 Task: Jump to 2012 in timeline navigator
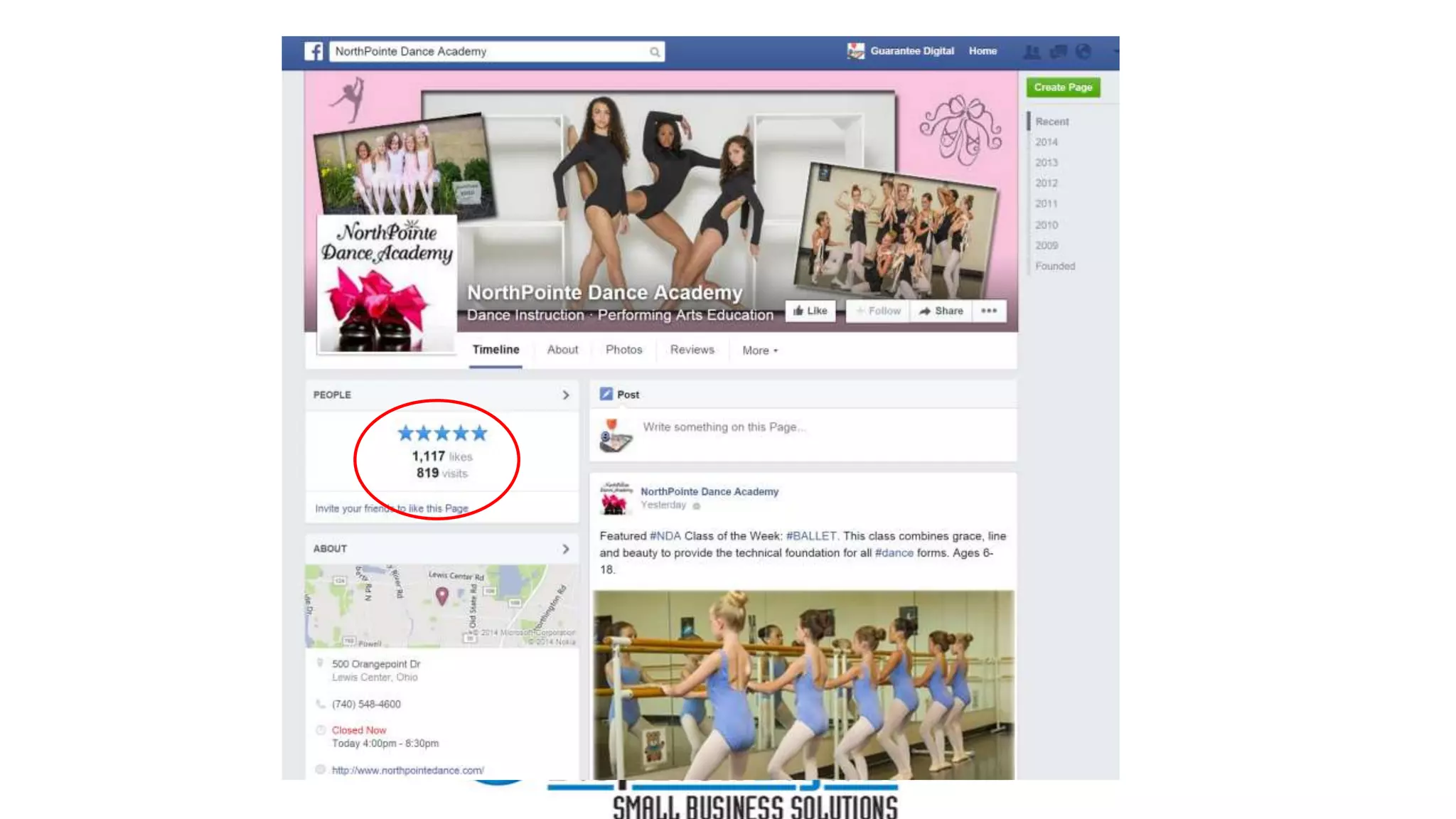tap(1046, 183)
